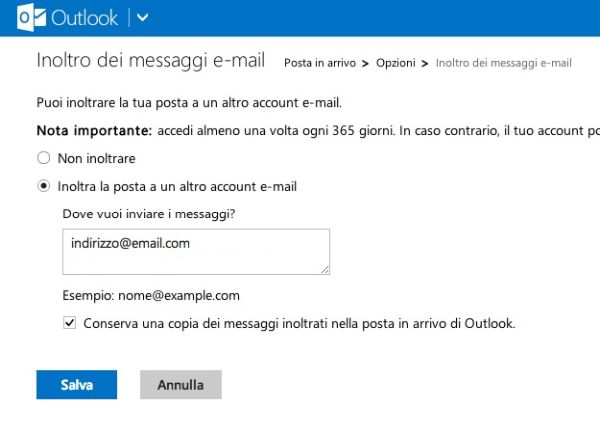Click the Non inoltrare label text

pos(98,158)
